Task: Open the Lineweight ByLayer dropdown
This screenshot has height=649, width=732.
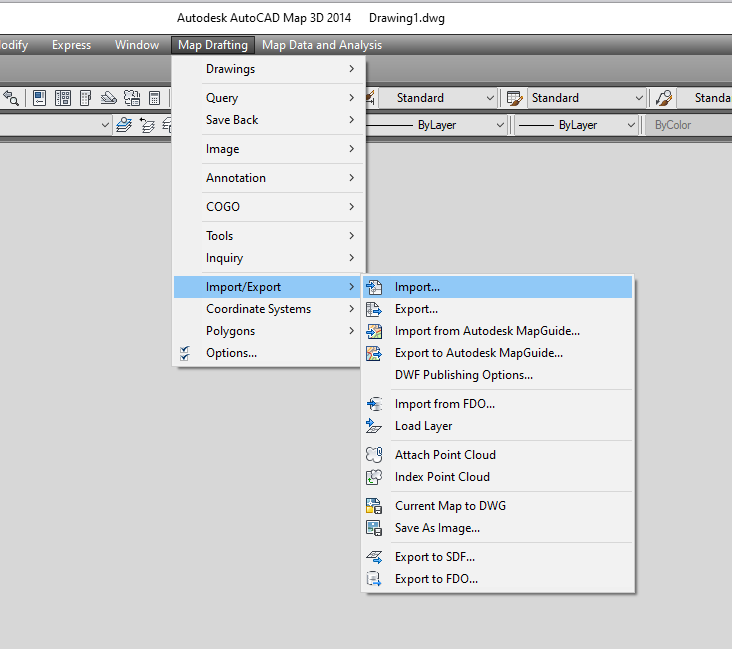Action: click(576, 125)
